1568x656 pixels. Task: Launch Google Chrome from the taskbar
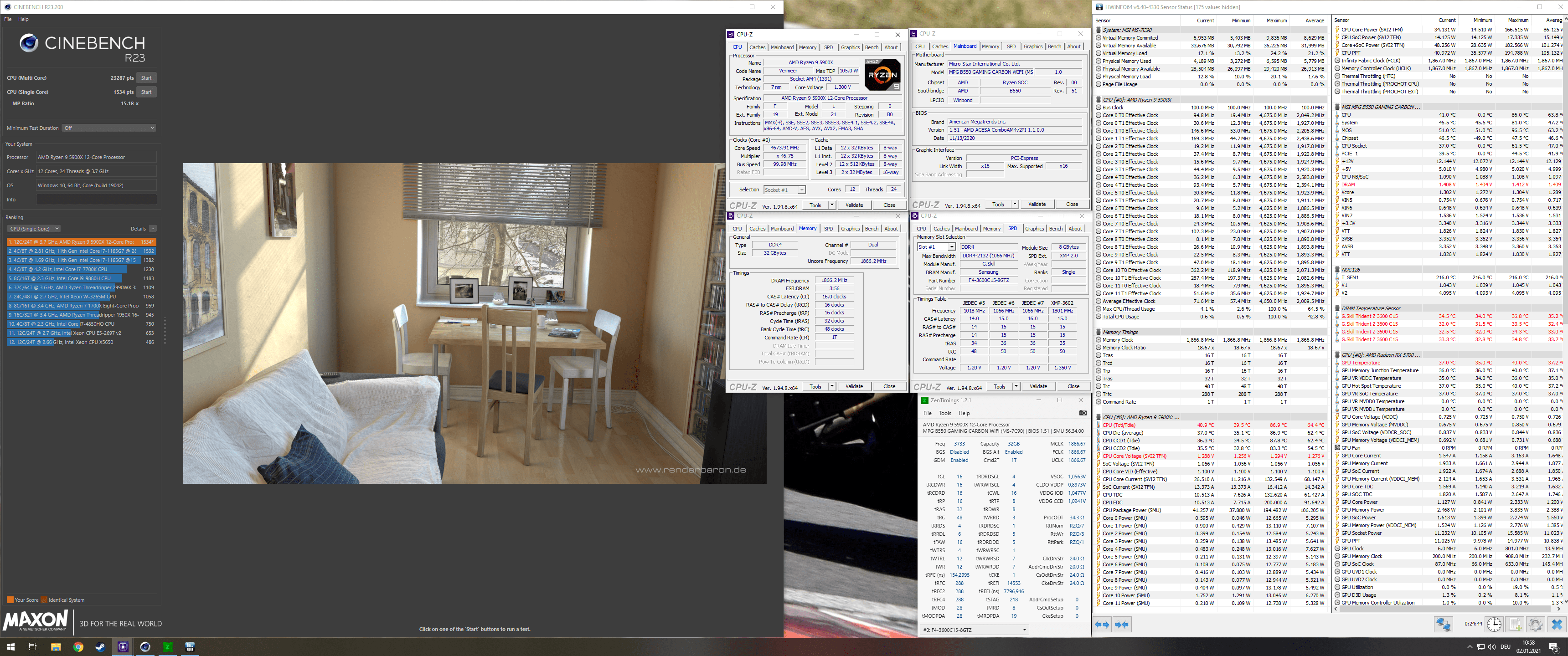78,647
